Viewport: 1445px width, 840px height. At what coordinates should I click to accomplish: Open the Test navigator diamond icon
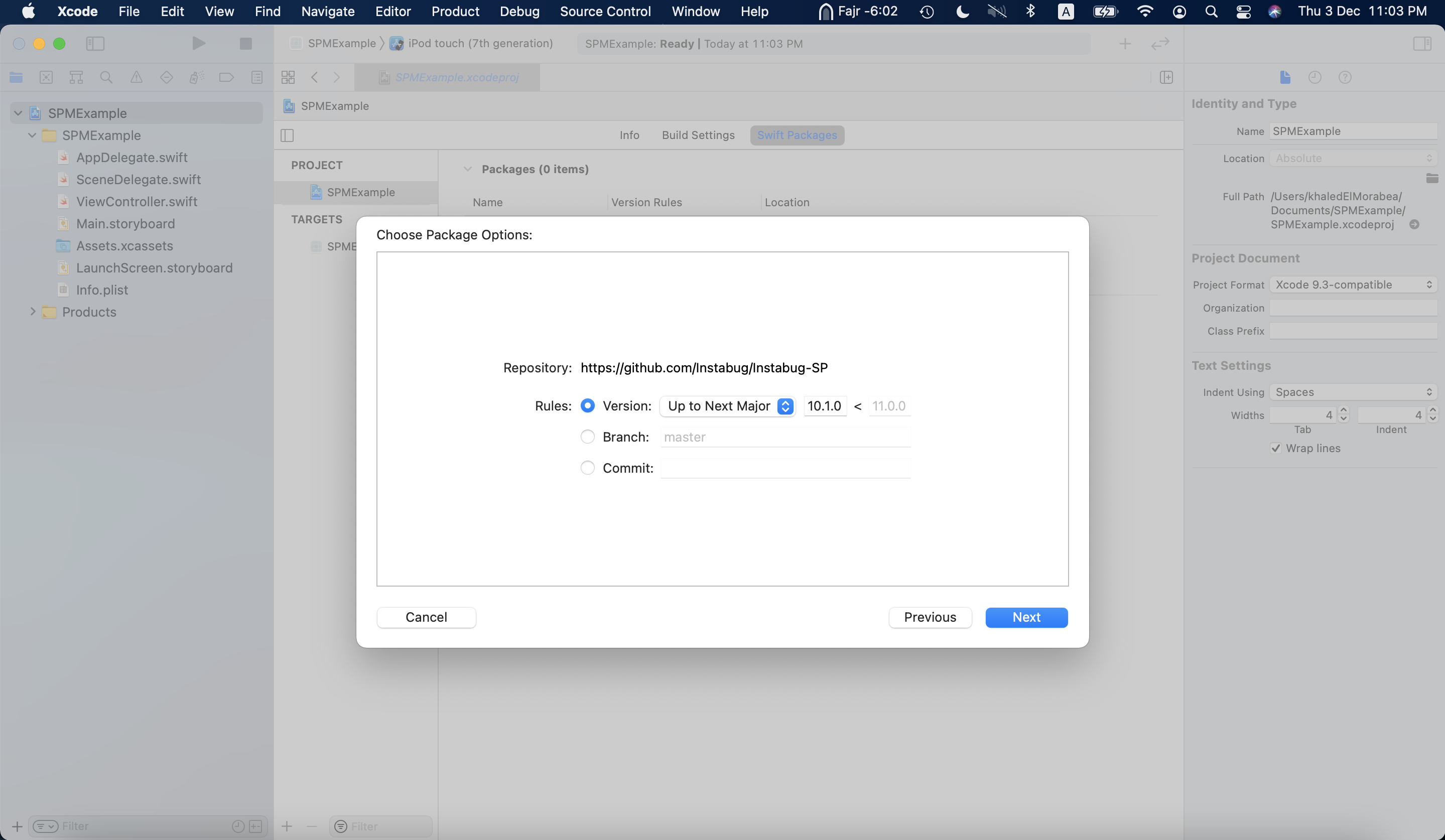coord(166,77)
